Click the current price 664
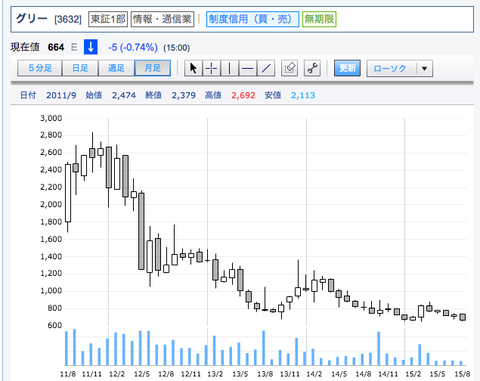480x381 pixels. tap(56, 47)
